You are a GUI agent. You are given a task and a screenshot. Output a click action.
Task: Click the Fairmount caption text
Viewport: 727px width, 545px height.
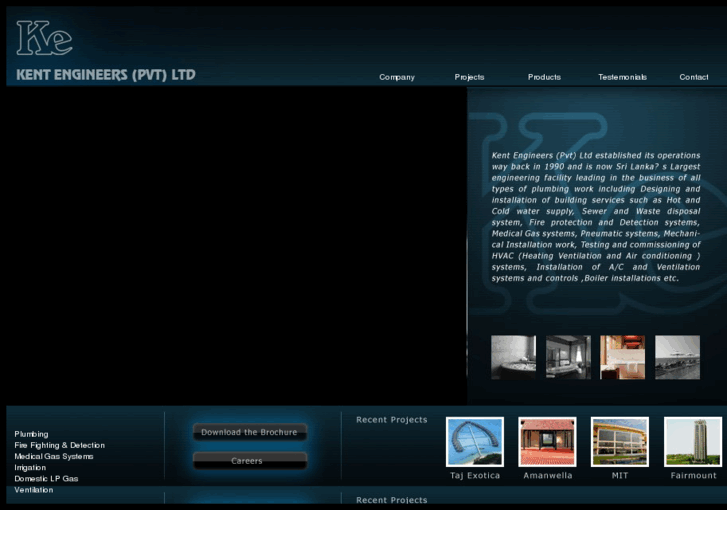[x=693, y=475]
